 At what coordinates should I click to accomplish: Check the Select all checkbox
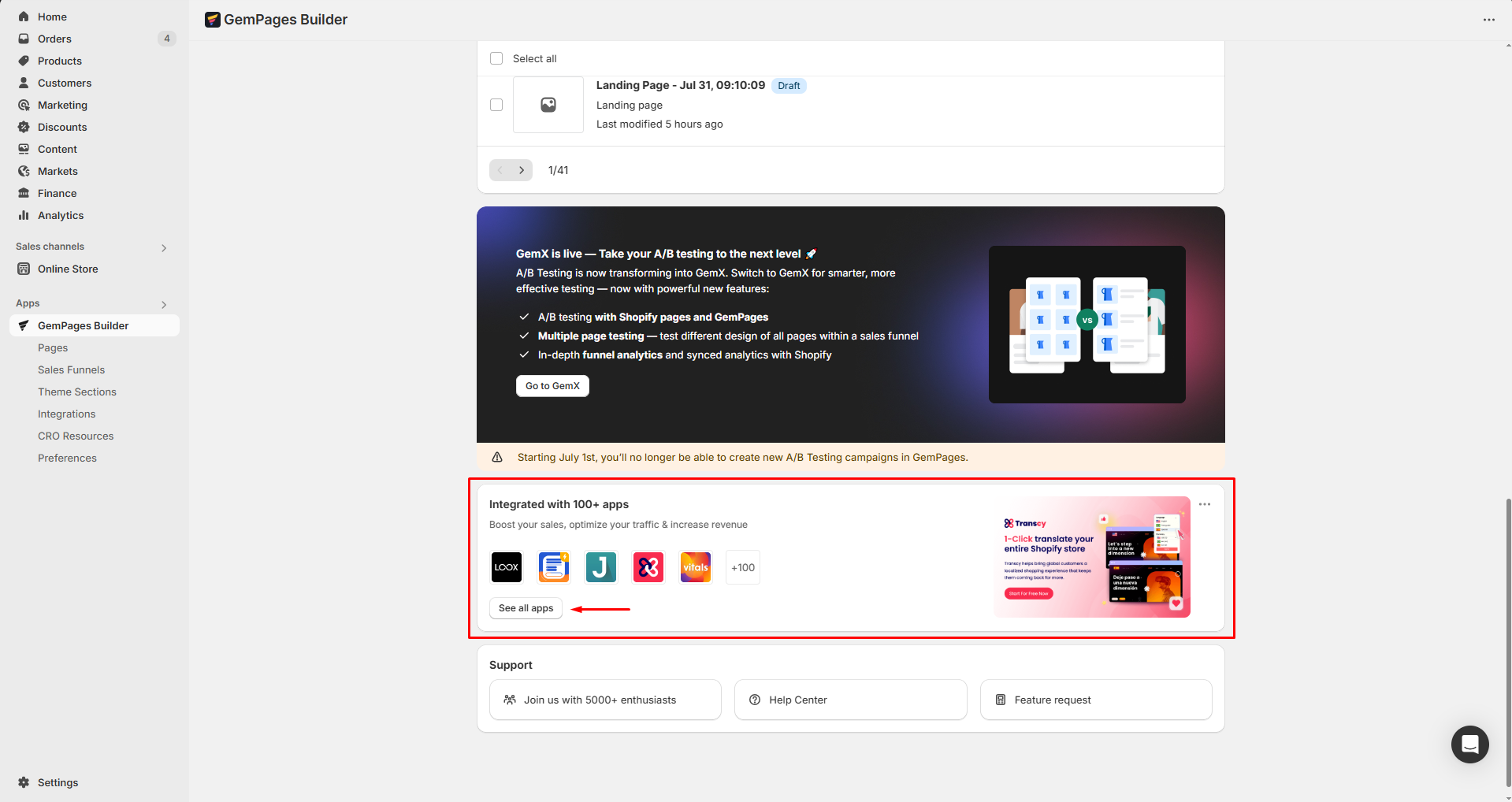pos(496,58)
